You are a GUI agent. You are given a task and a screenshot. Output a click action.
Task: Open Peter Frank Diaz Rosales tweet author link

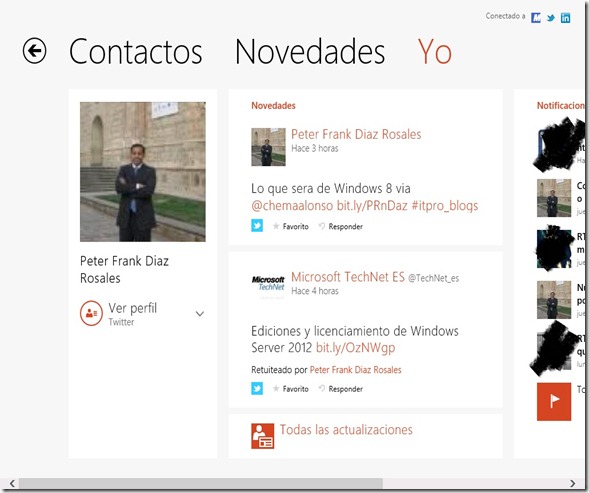(356, 134)
